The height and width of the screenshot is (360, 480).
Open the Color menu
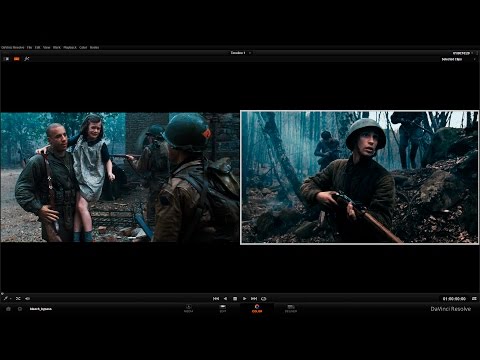pos(83,48)
